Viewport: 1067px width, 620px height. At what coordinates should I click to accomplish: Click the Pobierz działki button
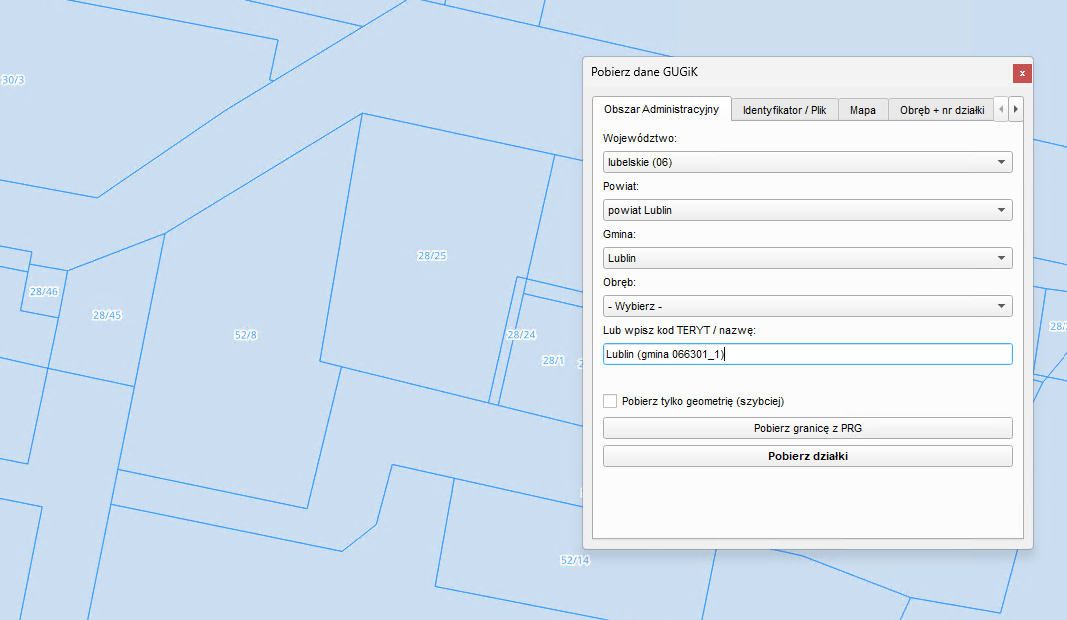(807, 456)
